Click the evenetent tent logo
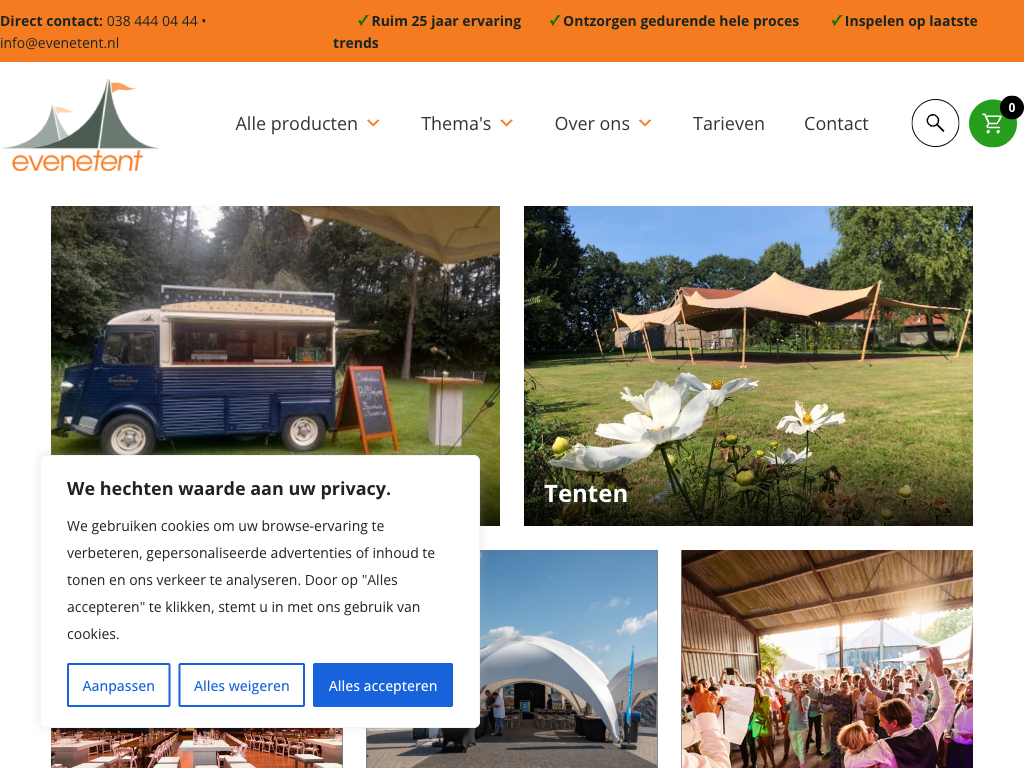This screenshot has width=1024, height=768. (x=80, y=126)
